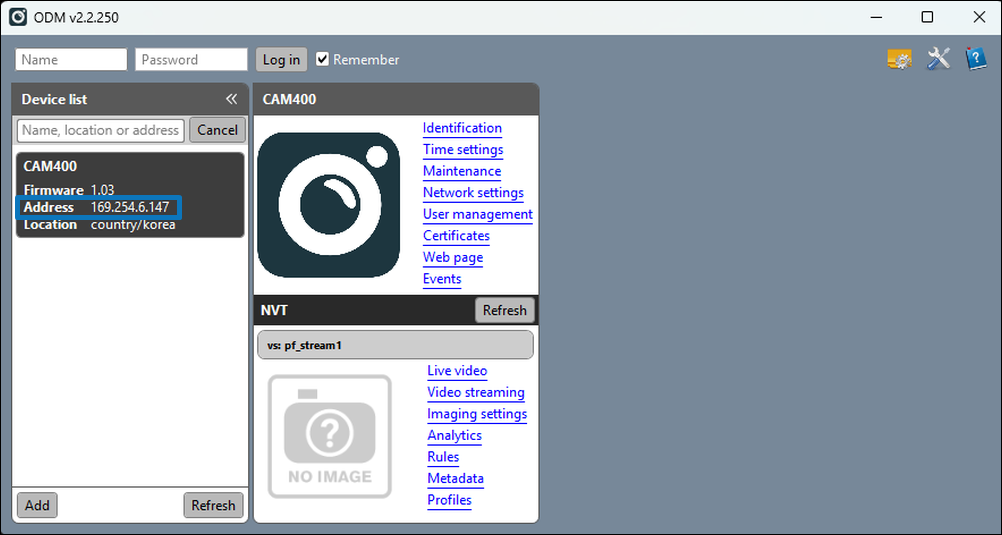Viewport: 1002px width, 535px height.
Task: Select the CAM400 device entry
Action: pos(130,195)
